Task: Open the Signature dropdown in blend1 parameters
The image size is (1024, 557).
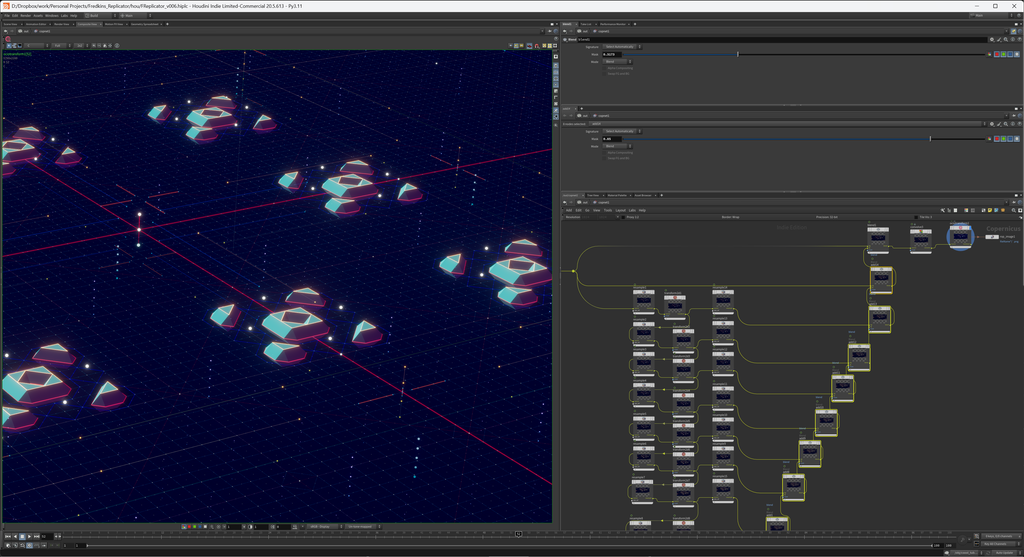Action: tap(622, 47)
